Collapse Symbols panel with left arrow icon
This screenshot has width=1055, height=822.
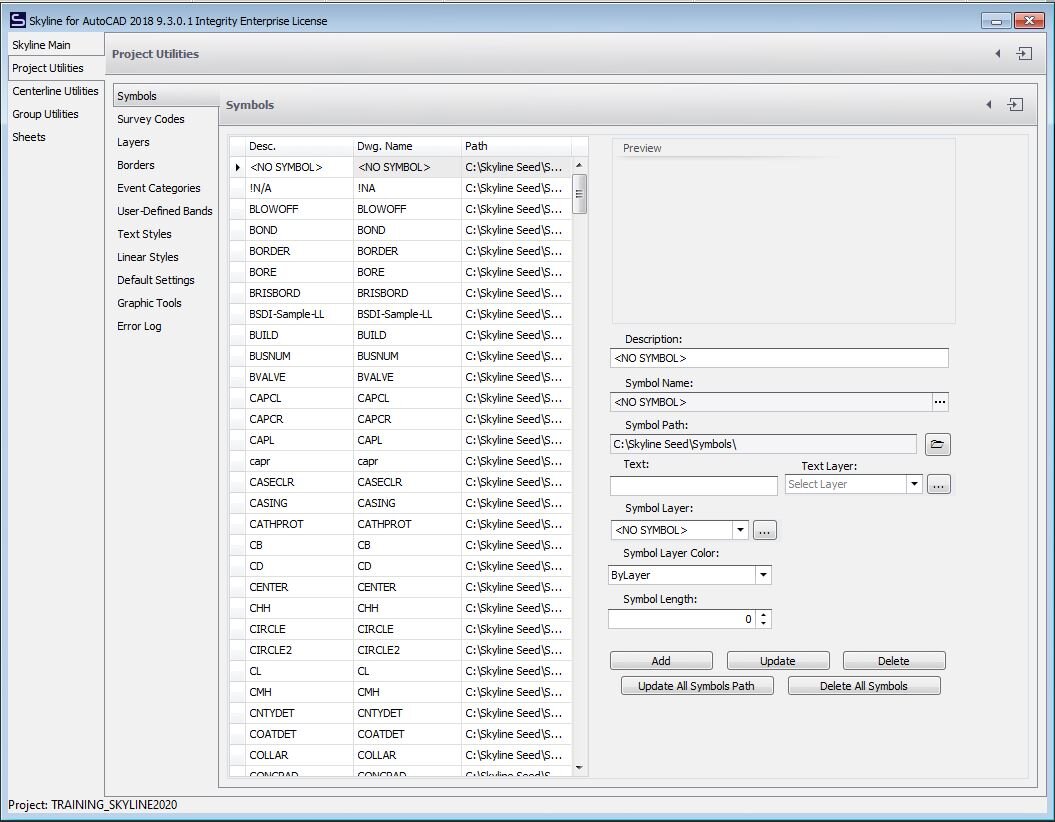tap(988, 104)
